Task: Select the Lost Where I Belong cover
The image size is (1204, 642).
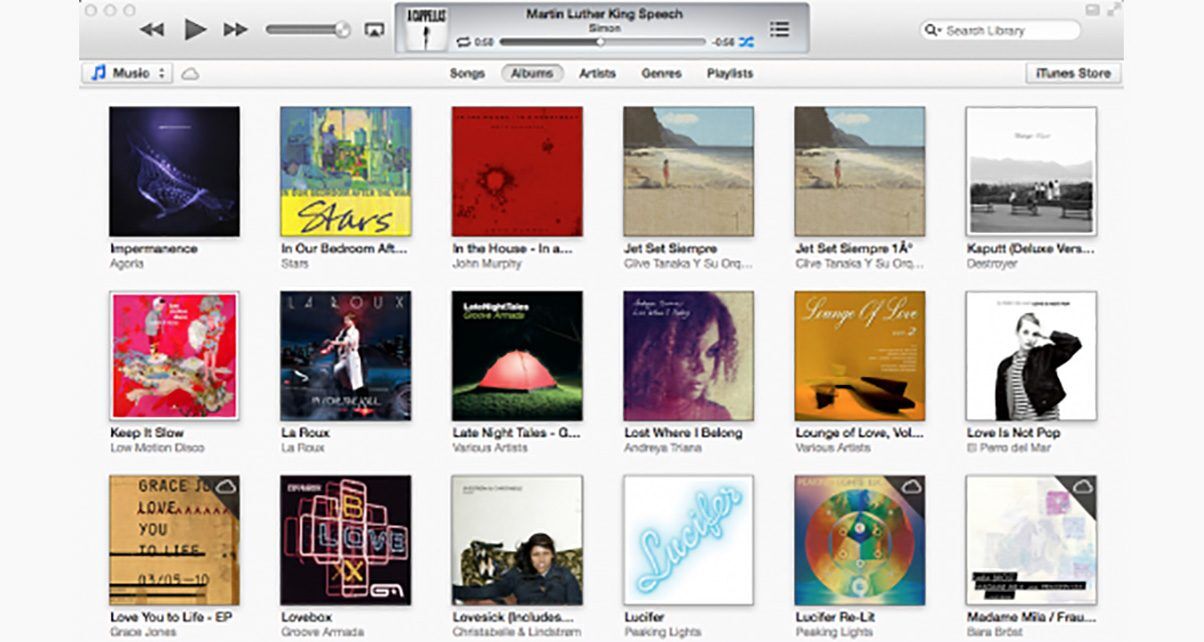Action: click(689, 355)
